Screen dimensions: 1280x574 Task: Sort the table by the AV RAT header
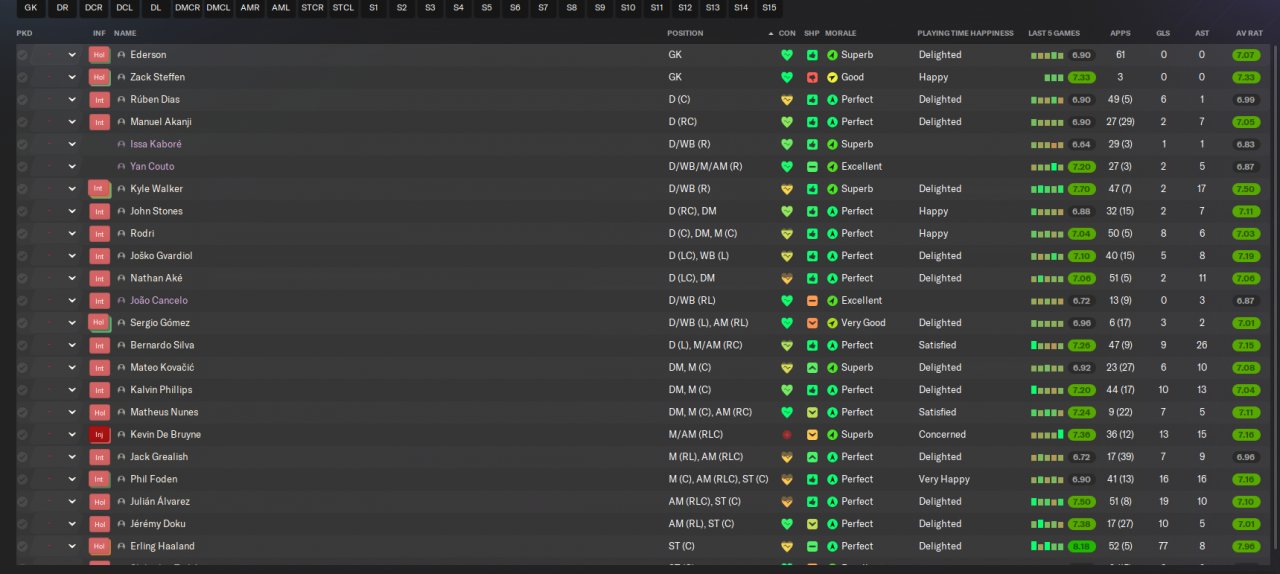coord(1249,33)
